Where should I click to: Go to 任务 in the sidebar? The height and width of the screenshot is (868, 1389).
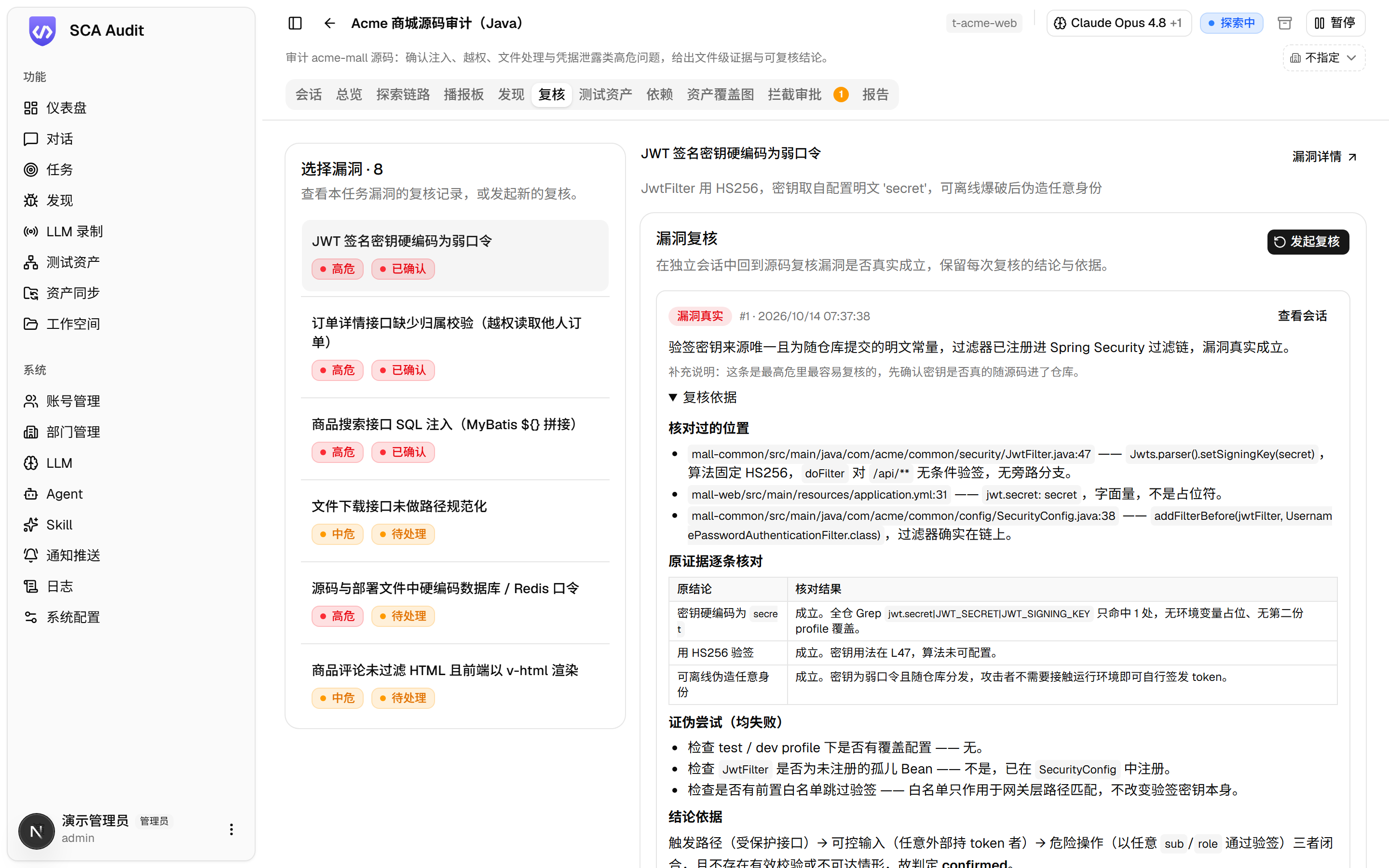tap(131, 169)
